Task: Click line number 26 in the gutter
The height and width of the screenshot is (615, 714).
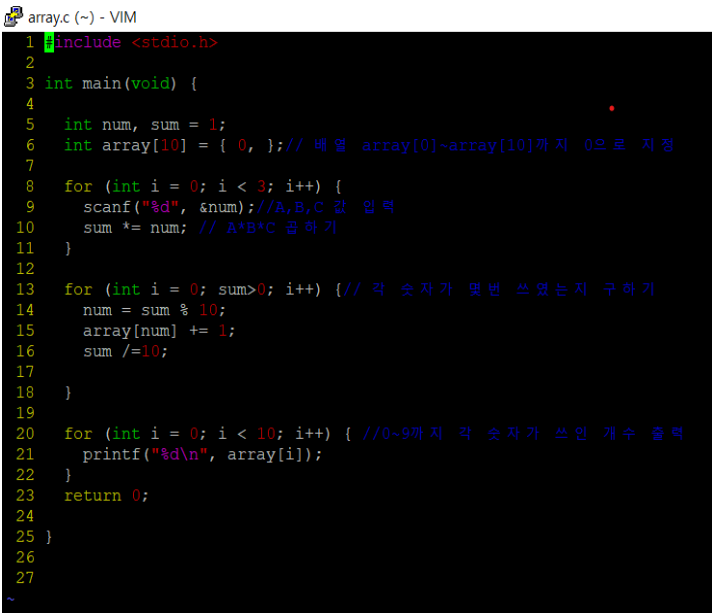Action: tap(25, 557)
